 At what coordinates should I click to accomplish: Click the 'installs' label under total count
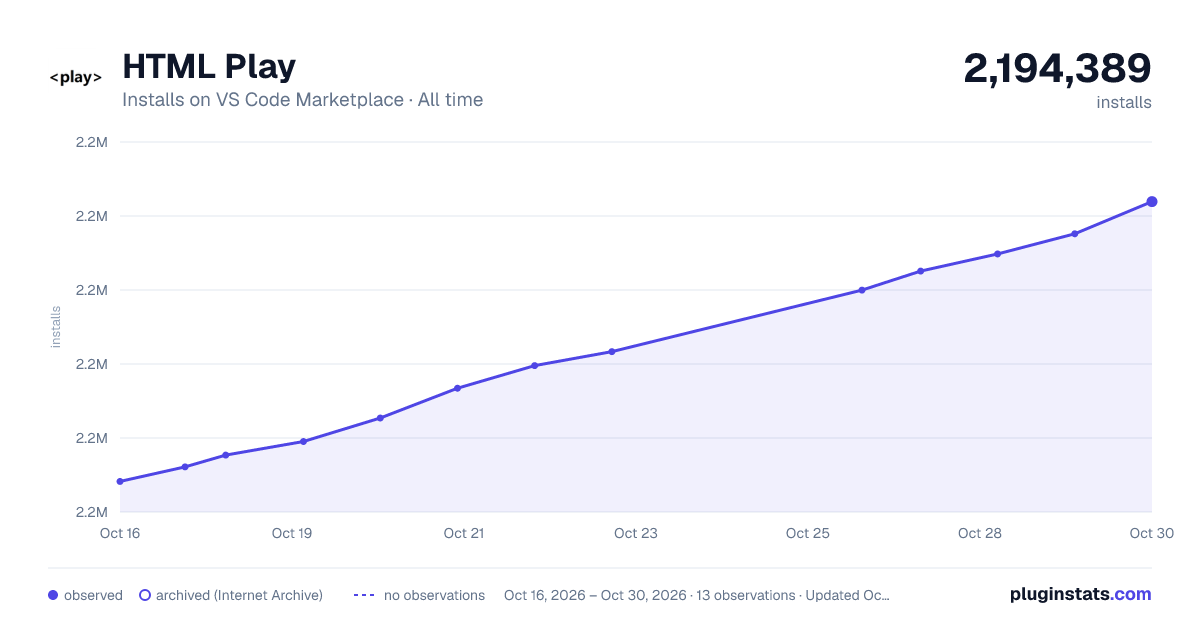(x=1124, y=102)
